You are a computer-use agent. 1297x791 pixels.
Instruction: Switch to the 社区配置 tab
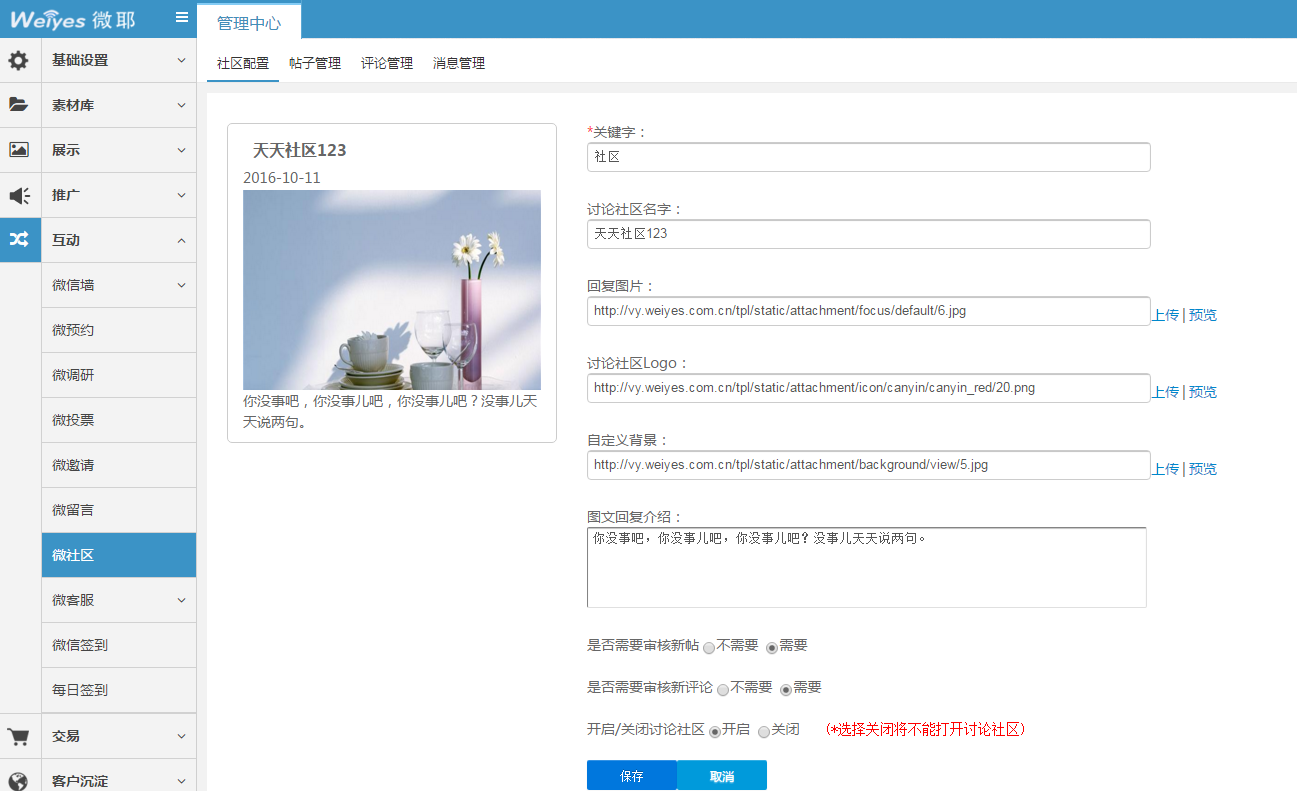point(243,63)
